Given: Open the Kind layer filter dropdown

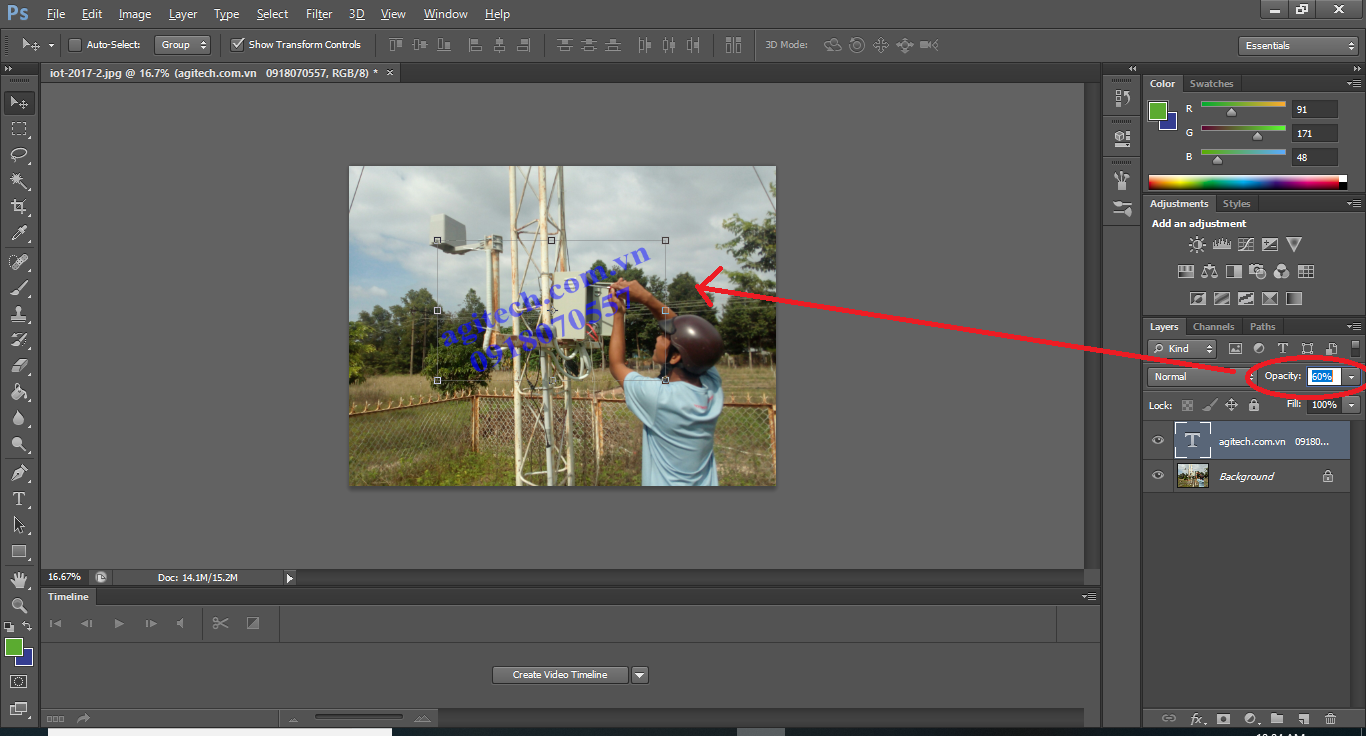Looking at the screenshot, I should pos(1183,349).
